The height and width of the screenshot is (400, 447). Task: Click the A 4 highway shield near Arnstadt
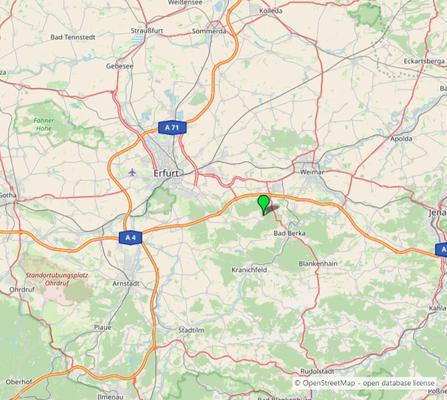[131, 238]
